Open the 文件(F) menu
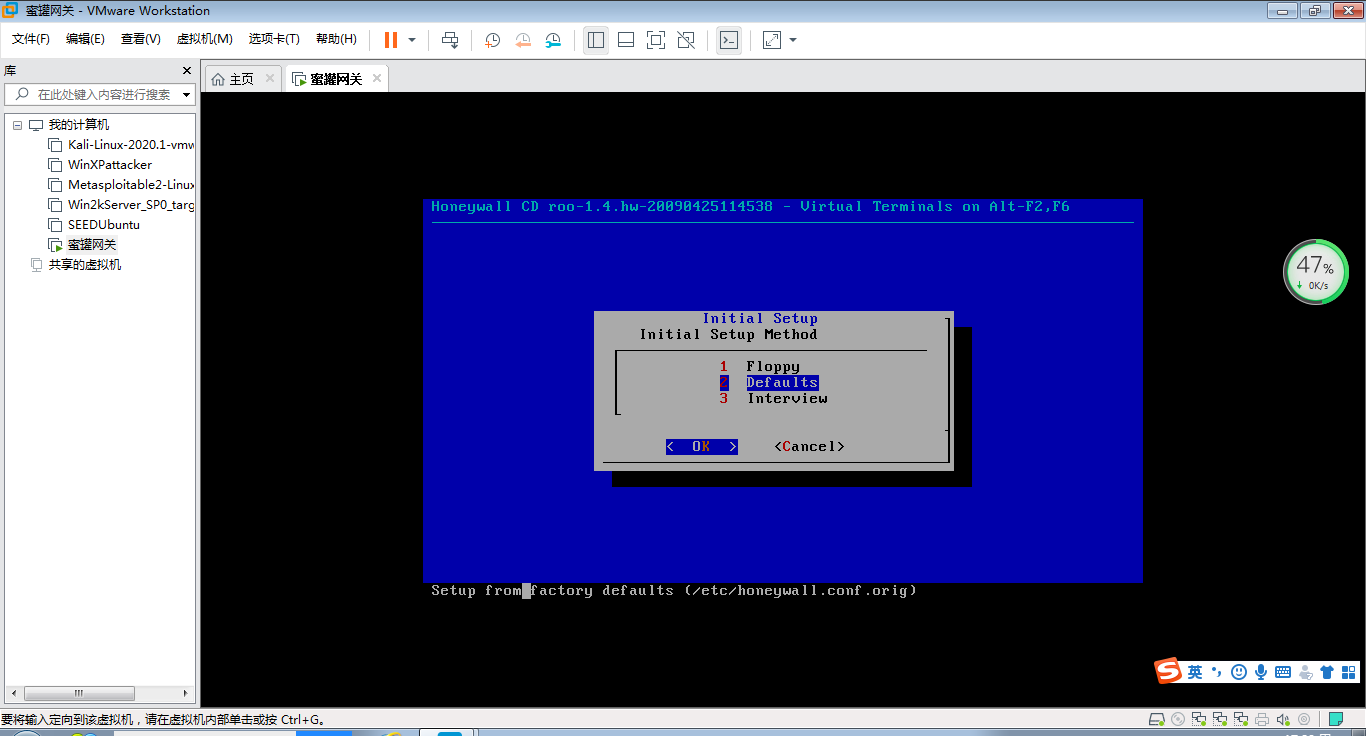This screenshot has width=1366, height=736. [x=31, y=39]
